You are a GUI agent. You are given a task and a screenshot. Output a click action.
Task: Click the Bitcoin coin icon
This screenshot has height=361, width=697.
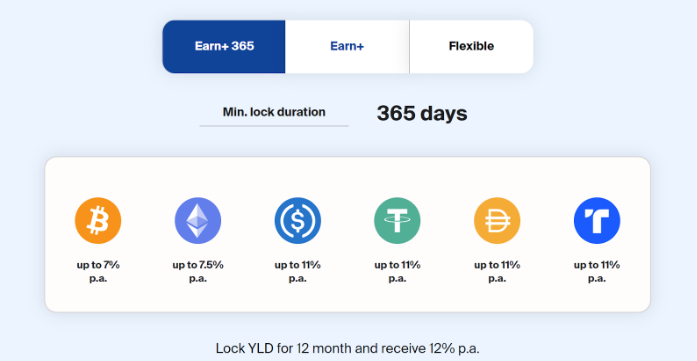point(98,221)
